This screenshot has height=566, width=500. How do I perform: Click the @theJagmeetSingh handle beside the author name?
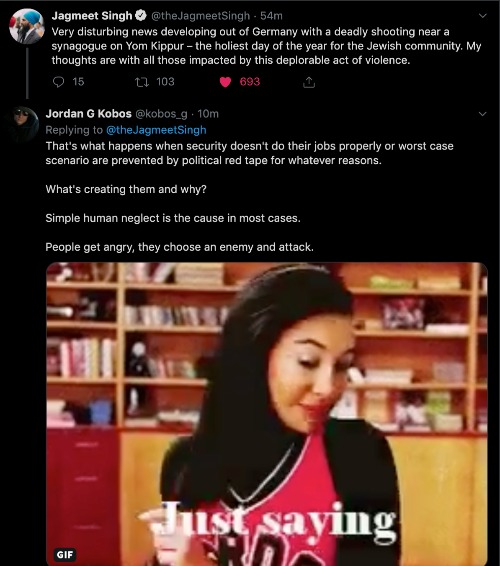[200, 16]
